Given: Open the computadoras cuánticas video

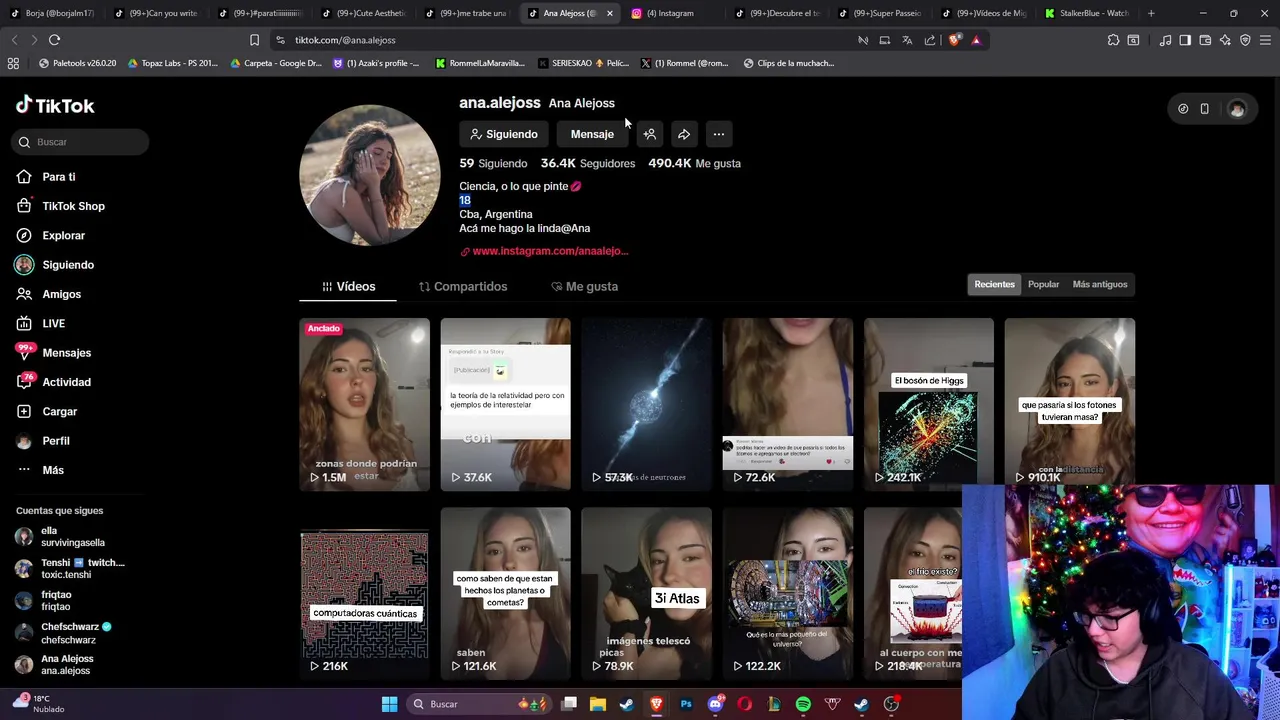Looking at the screenshot, I should [x=364, y=593].
